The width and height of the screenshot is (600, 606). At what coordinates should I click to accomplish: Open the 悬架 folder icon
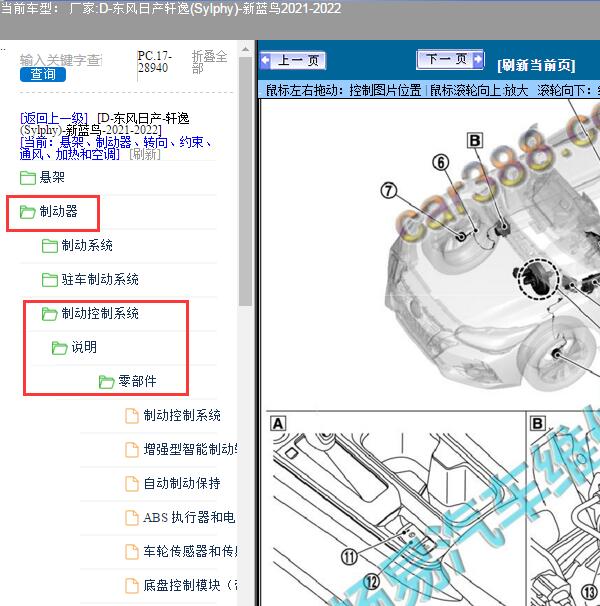(x=28, y=178)
